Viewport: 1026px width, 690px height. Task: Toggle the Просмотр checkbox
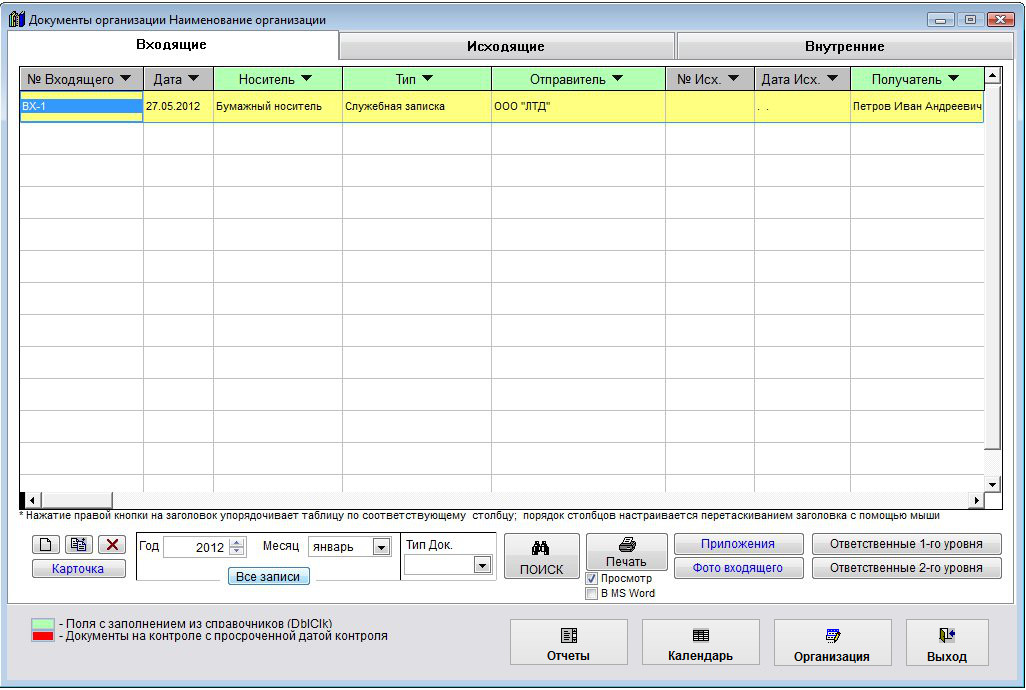[x=592, y=579]
